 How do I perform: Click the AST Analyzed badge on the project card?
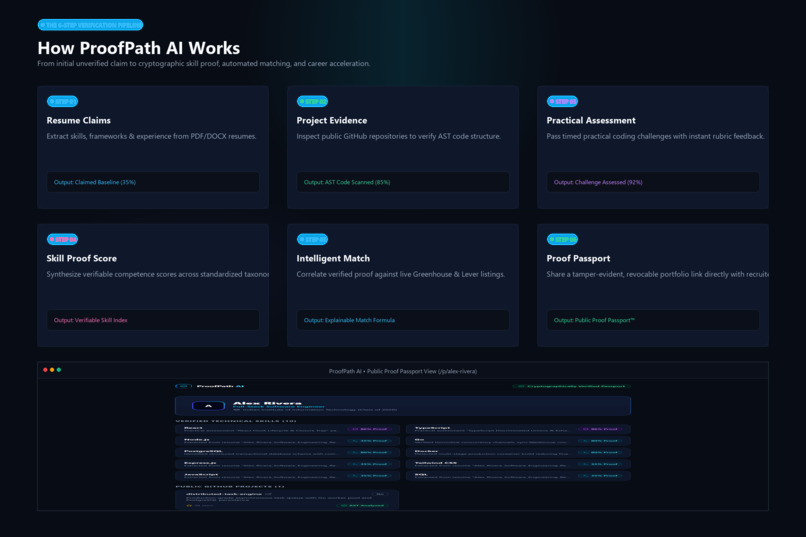coord(363,505)
